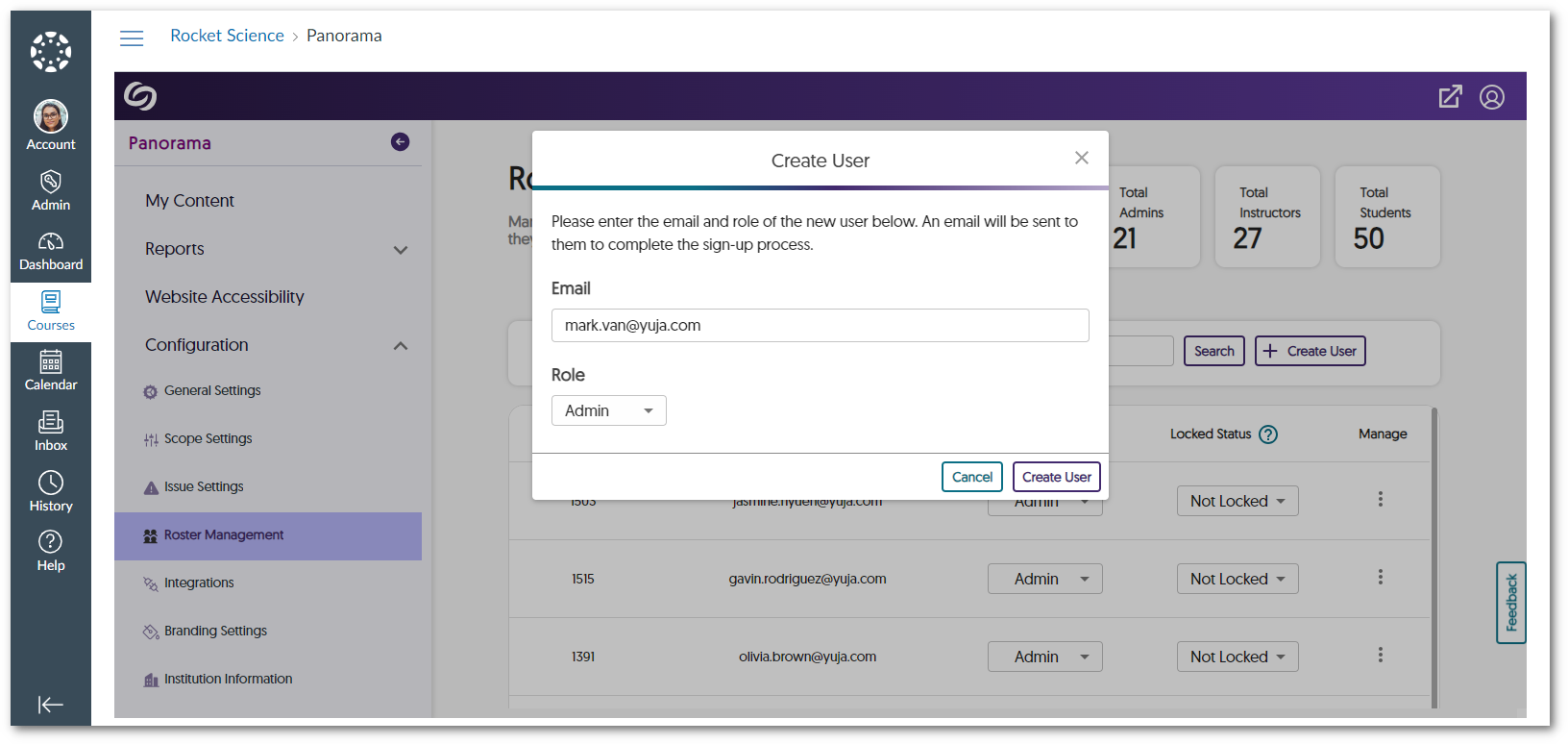
Task: Click the user profile icon in header
Action: tap(1492, 97)
